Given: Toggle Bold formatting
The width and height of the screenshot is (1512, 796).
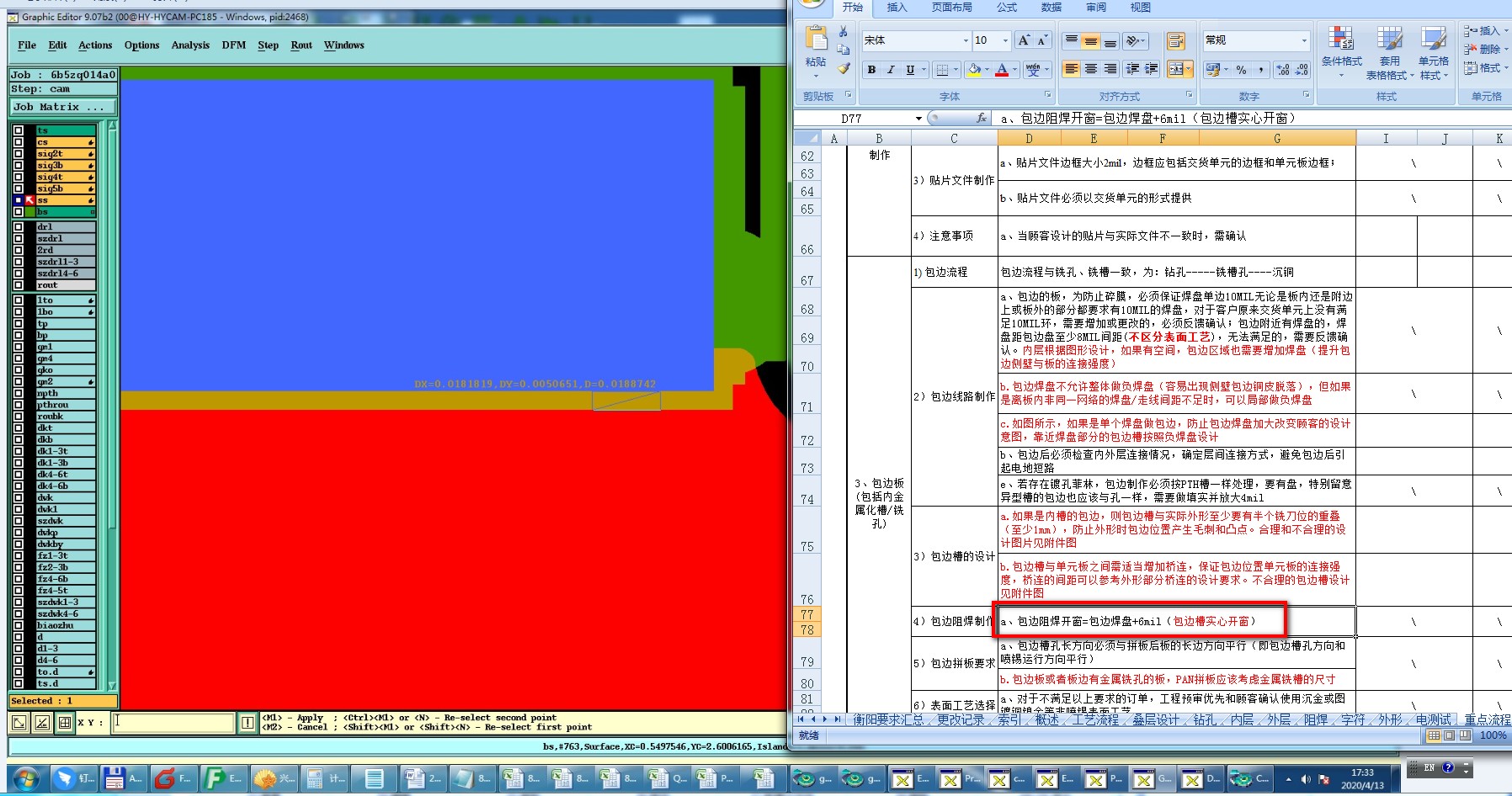Looking at the screenshot, I should [x=871, y=70].
